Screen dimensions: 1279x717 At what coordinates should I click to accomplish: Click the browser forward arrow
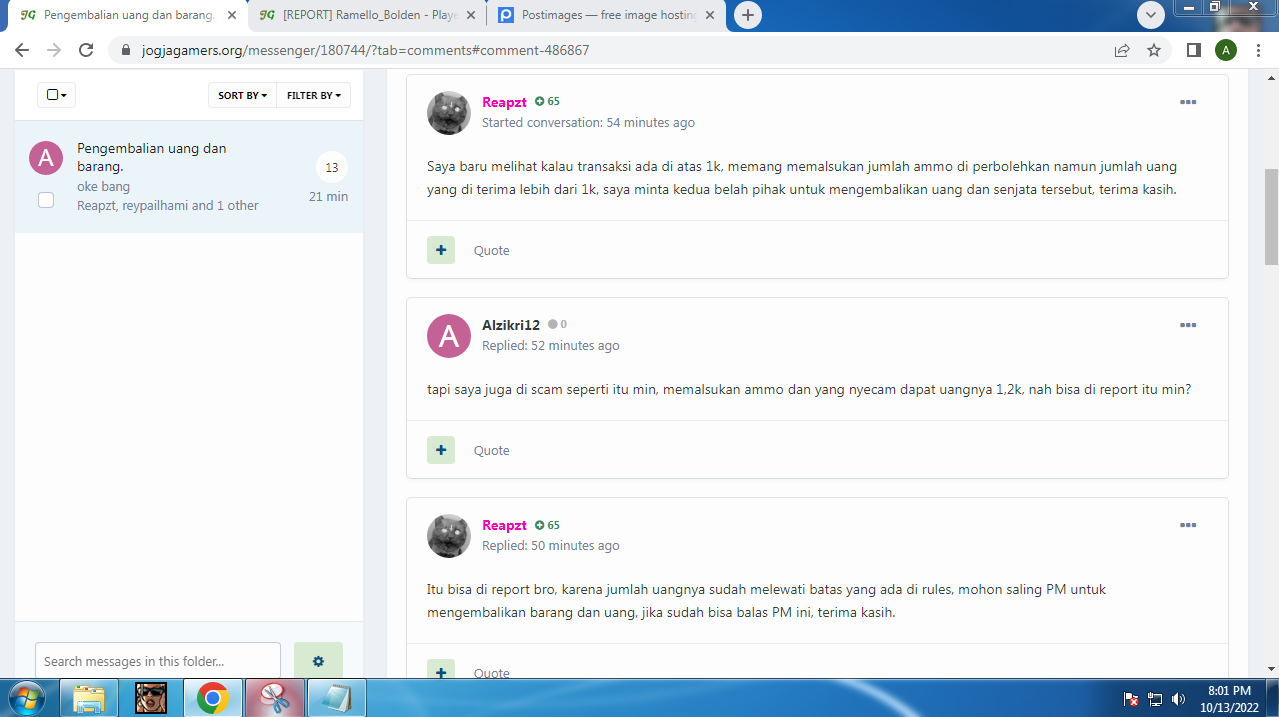(x=54, y=50)
